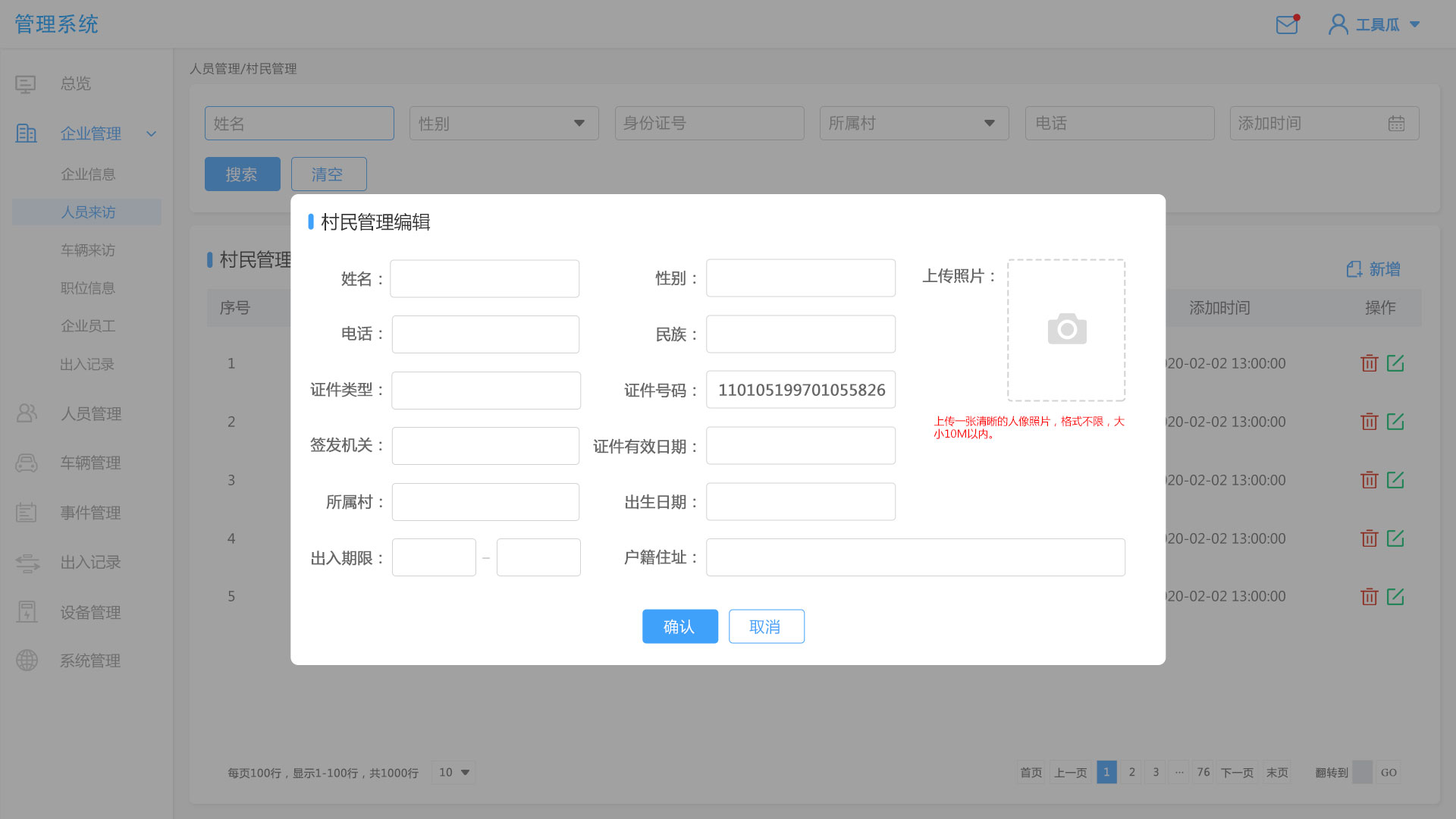Click the 证件有效日期 input field
The height and width of the screenshot is (819, 1456).
(801, 445)
